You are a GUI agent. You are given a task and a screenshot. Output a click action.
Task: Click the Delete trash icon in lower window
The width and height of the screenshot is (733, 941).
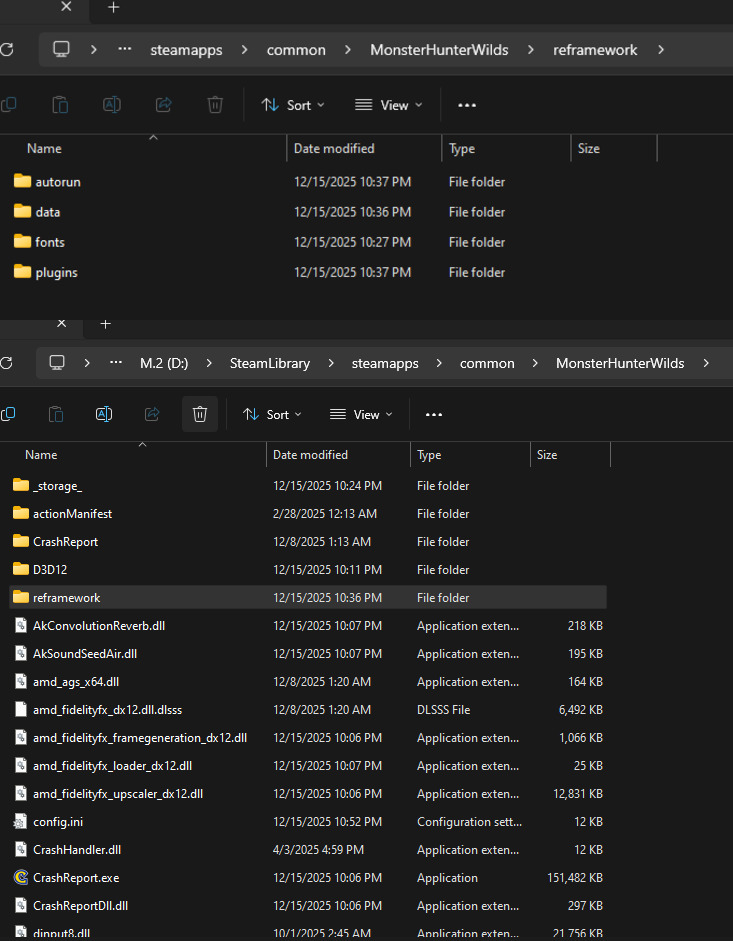(x=199, y=414)
